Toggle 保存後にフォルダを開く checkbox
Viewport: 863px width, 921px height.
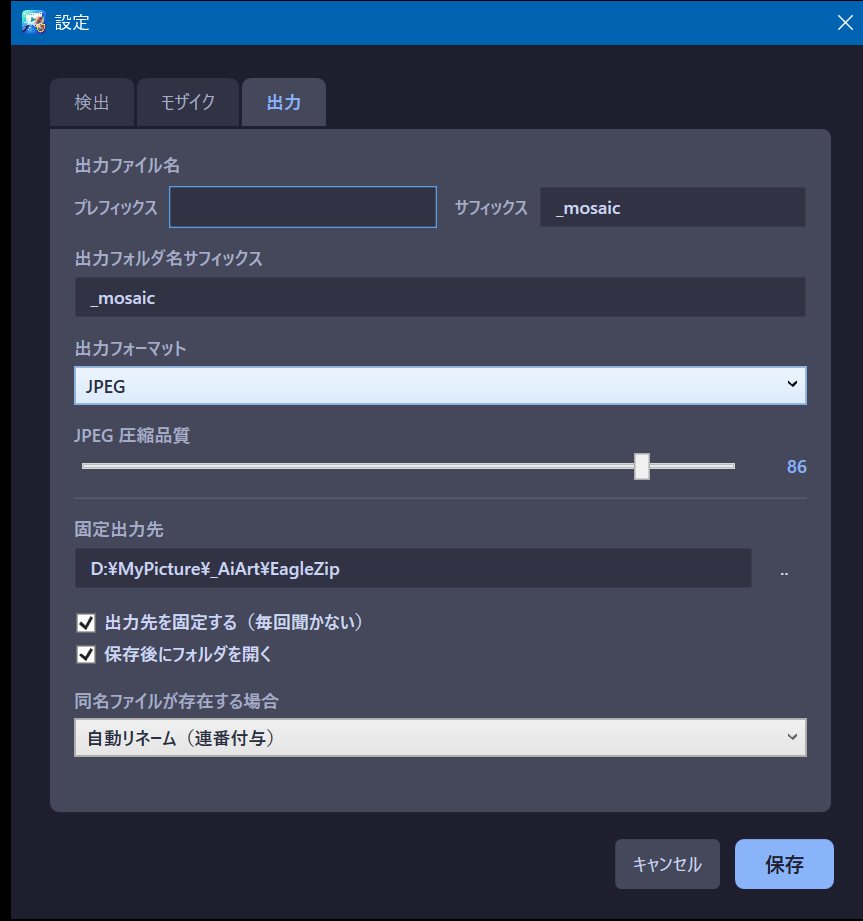(86, 655)
